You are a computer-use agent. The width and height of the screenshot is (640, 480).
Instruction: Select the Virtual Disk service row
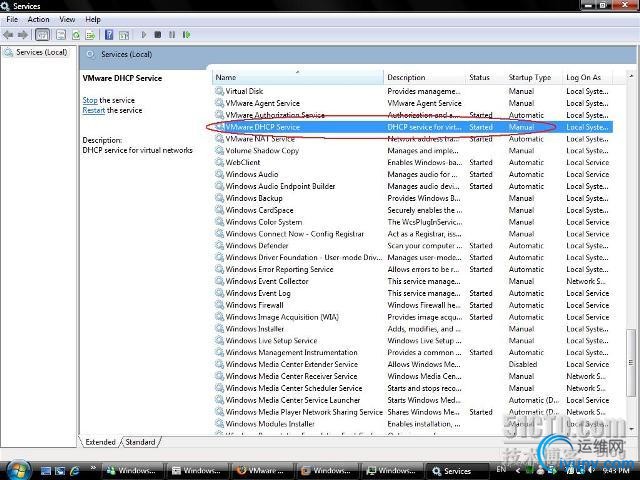point(413,91)
